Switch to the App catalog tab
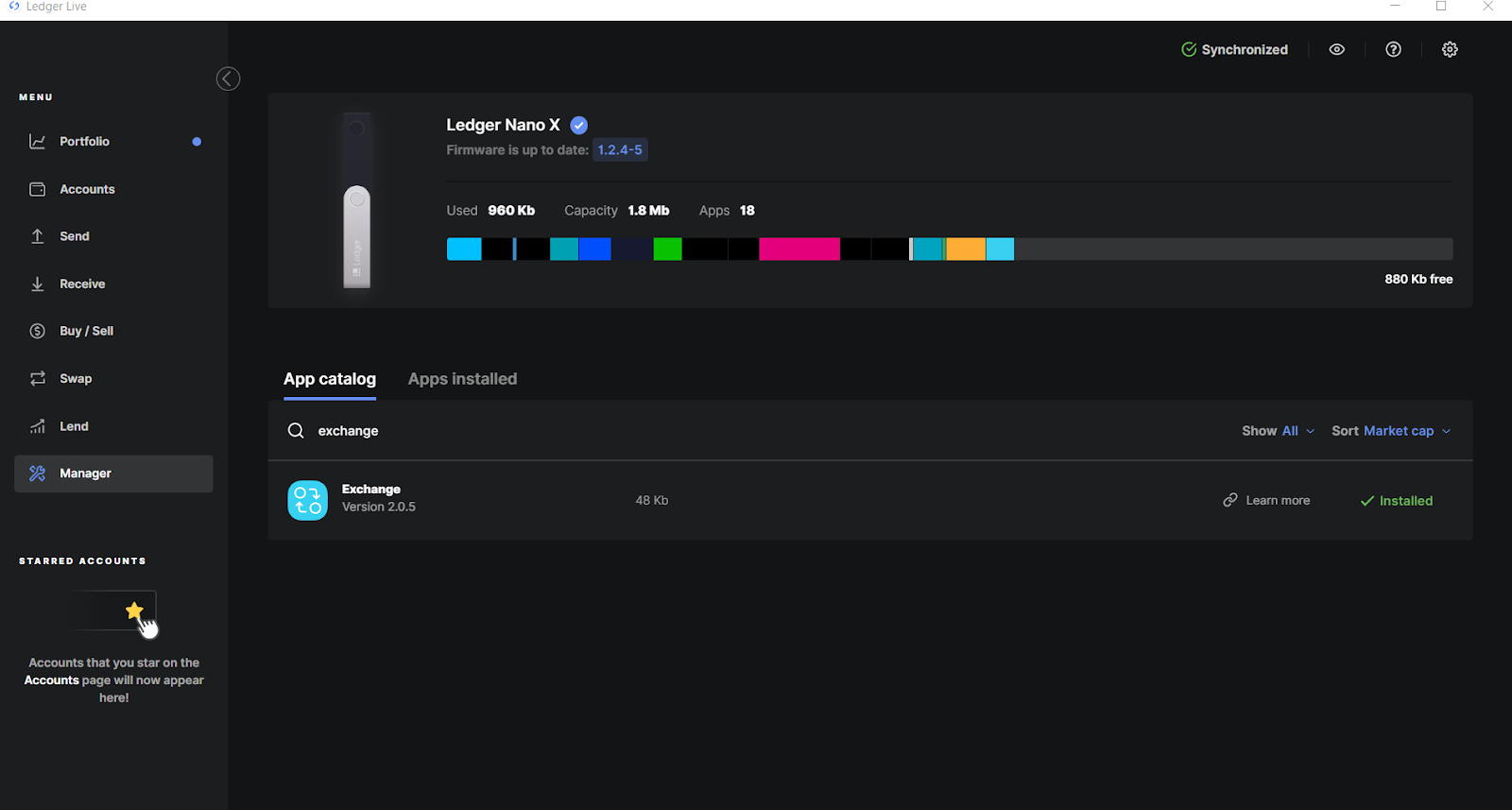The width and height of the screenshot is (1512, 810). click(x=330, y=379)
